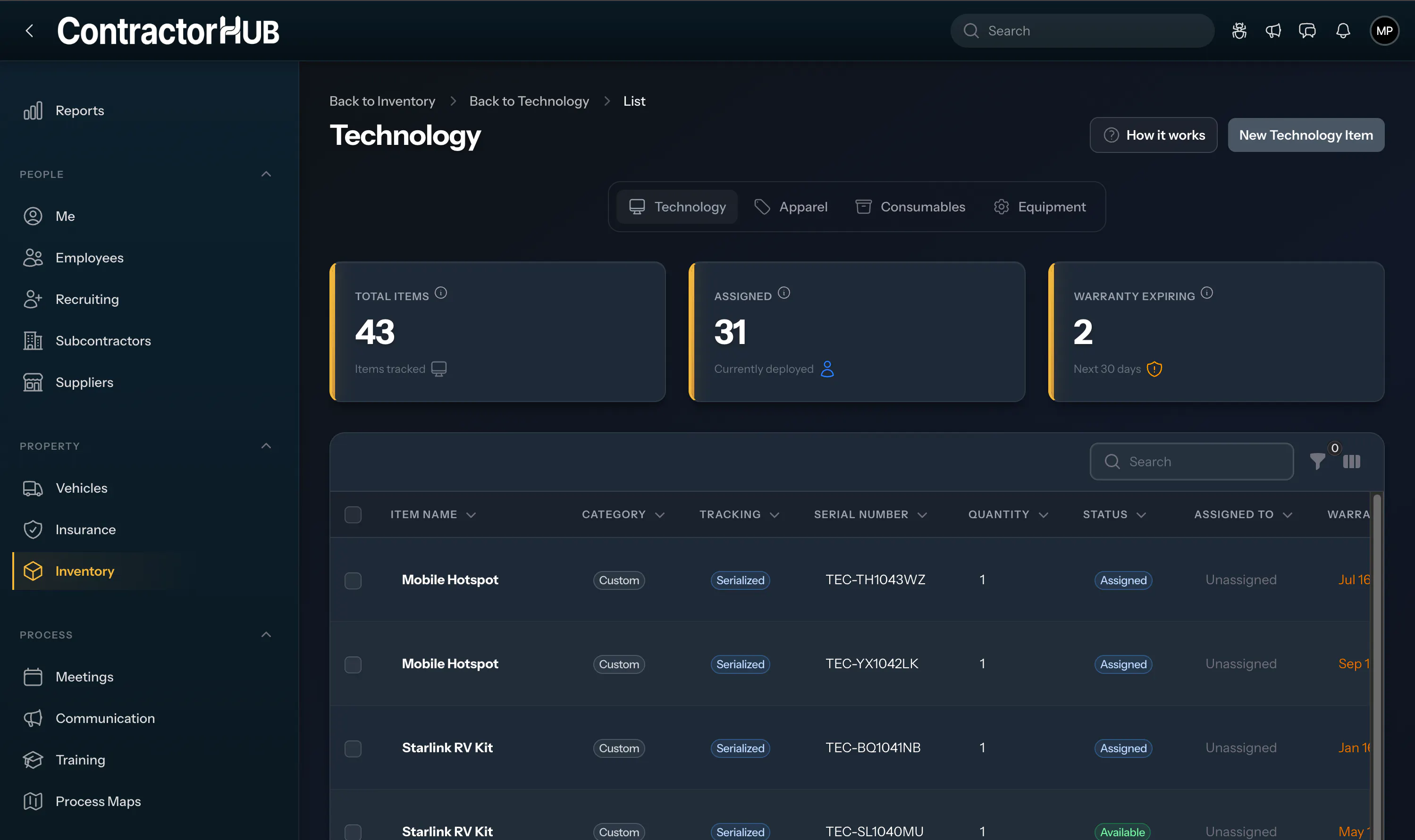
Task: Click the Reports bar chart icon
Action: point(33,110)
